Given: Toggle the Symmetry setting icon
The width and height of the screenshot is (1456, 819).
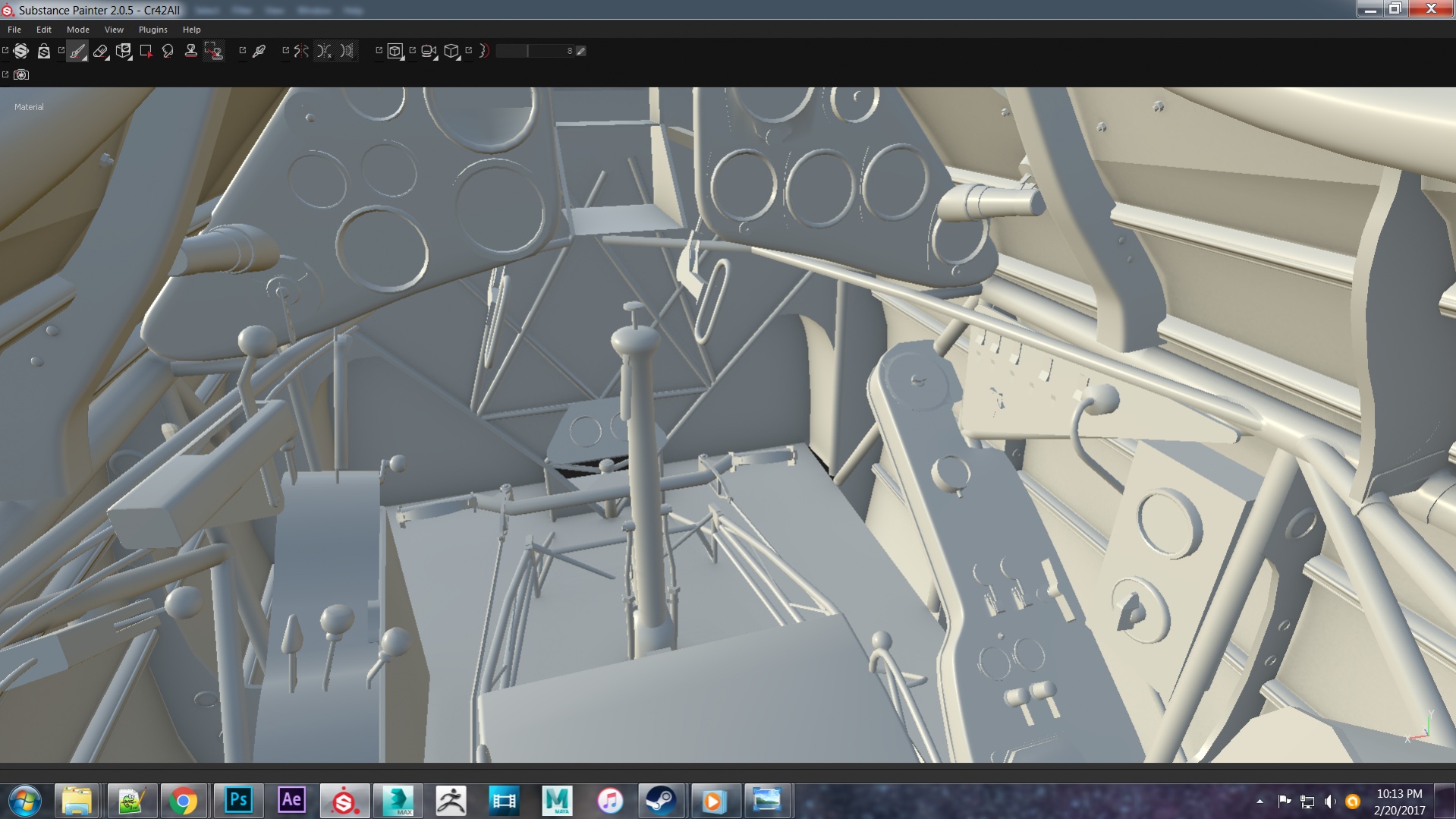Looking at the screenshot, I should [302, 51].
